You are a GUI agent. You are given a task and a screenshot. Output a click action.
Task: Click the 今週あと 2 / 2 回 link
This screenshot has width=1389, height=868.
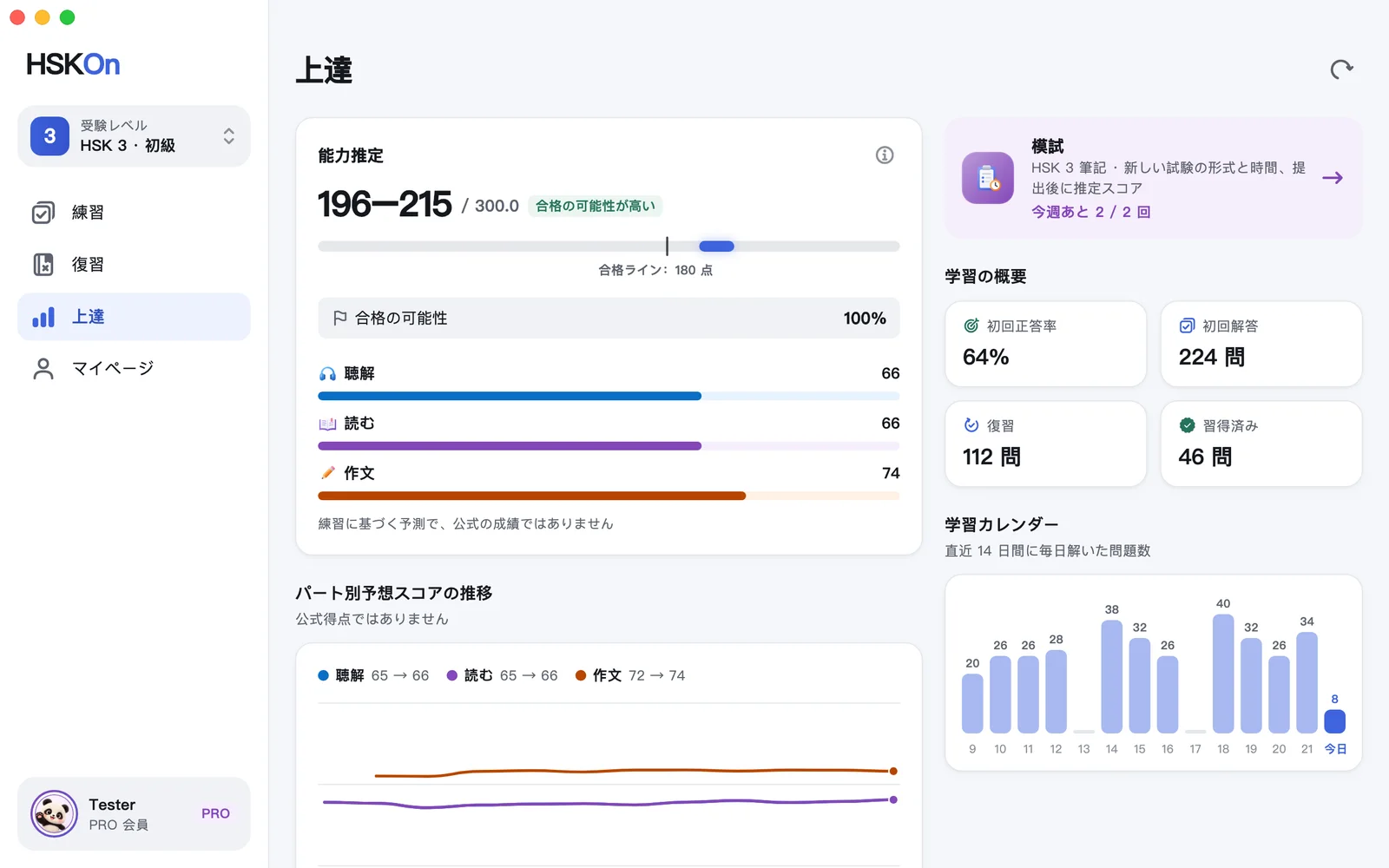click(x=1090, y=212)
